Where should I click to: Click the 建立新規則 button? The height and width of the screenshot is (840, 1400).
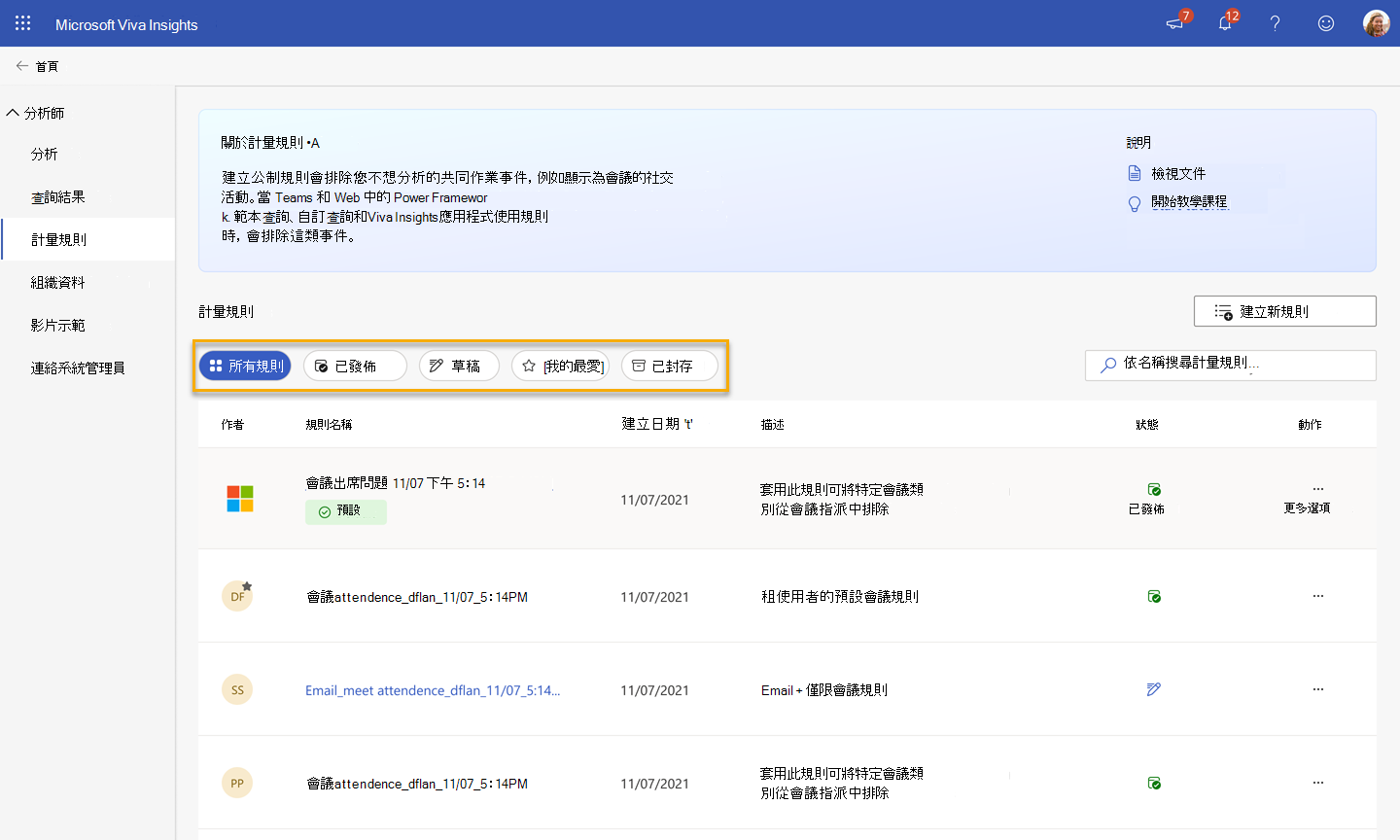(1284, 311)
